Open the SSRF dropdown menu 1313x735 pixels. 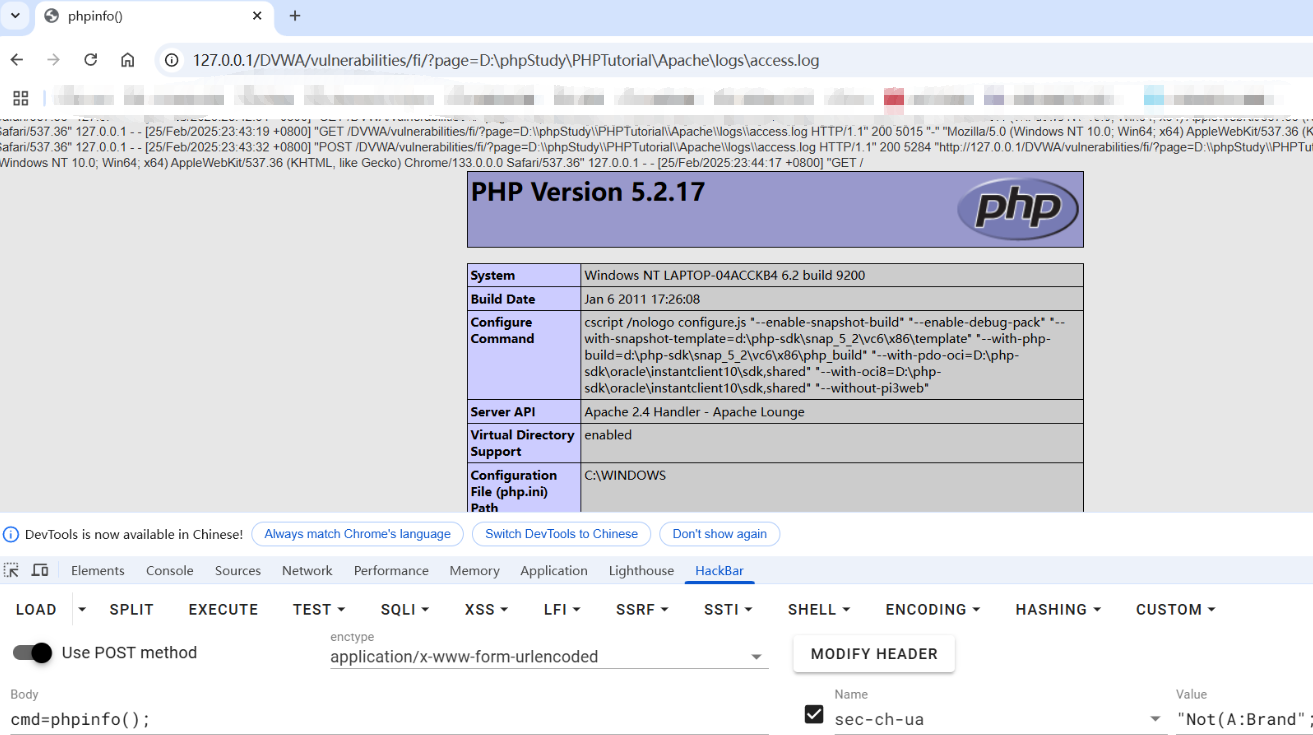tap(641, 609)
